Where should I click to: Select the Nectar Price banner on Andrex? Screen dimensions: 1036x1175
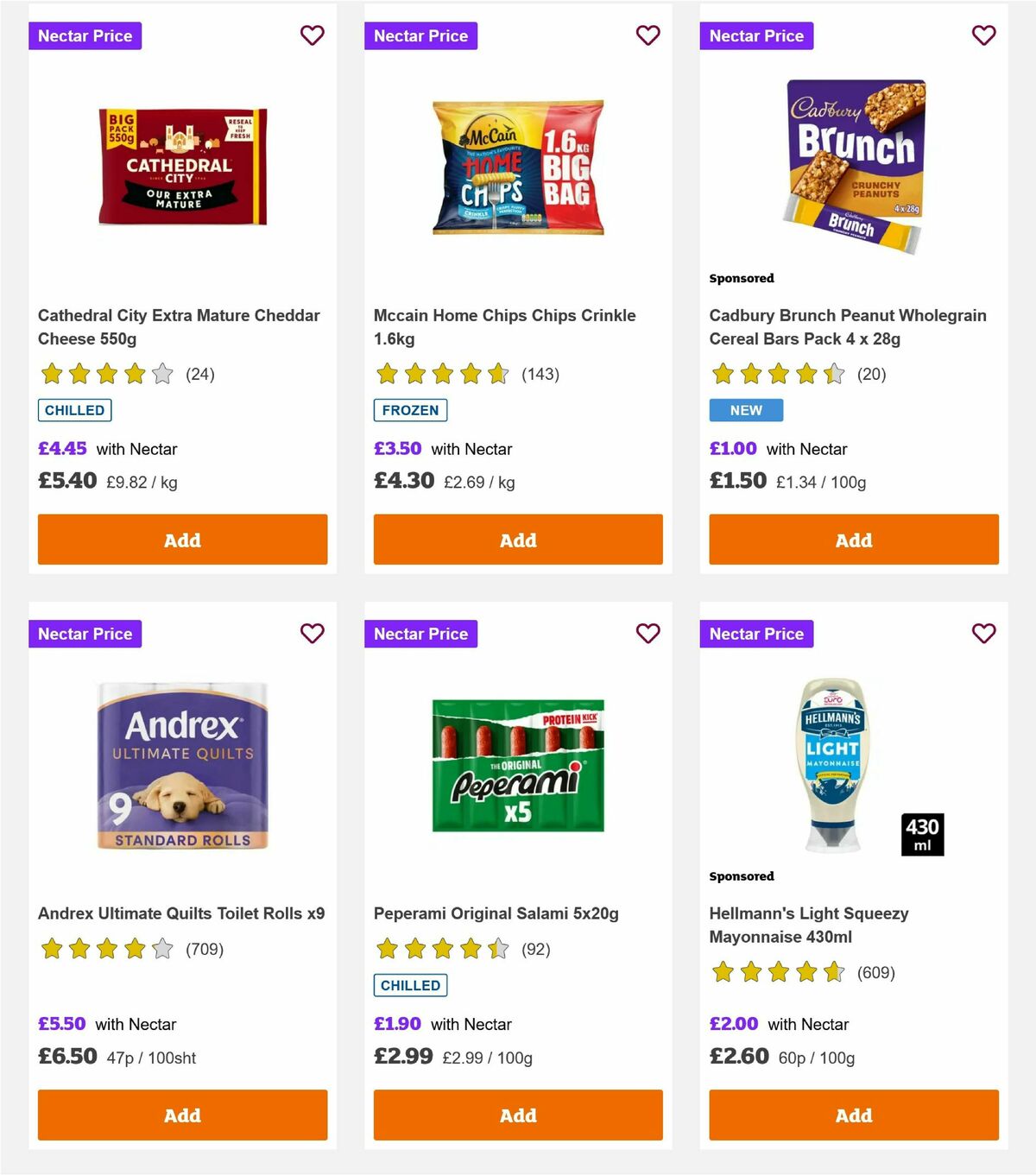click(85, 633)
